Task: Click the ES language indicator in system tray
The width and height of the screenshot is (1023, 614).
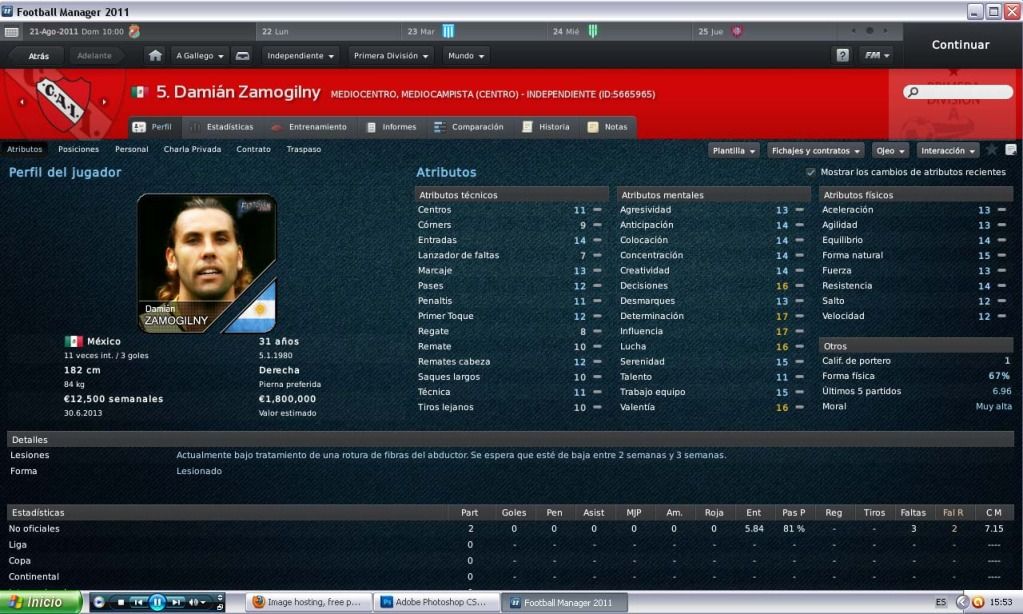Action: [x=940, y=602]
